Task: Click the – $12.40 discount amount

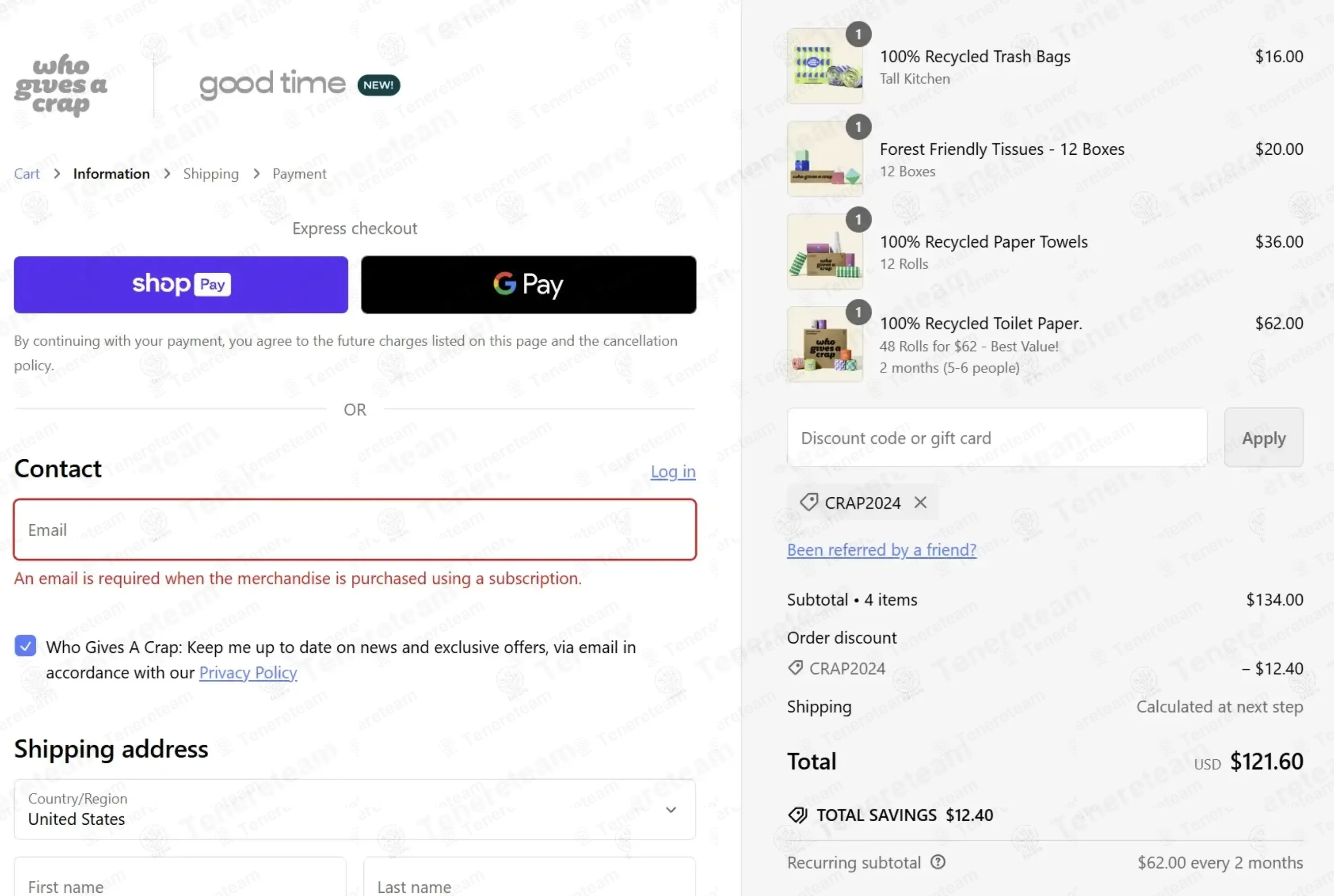Action: 1273,668
